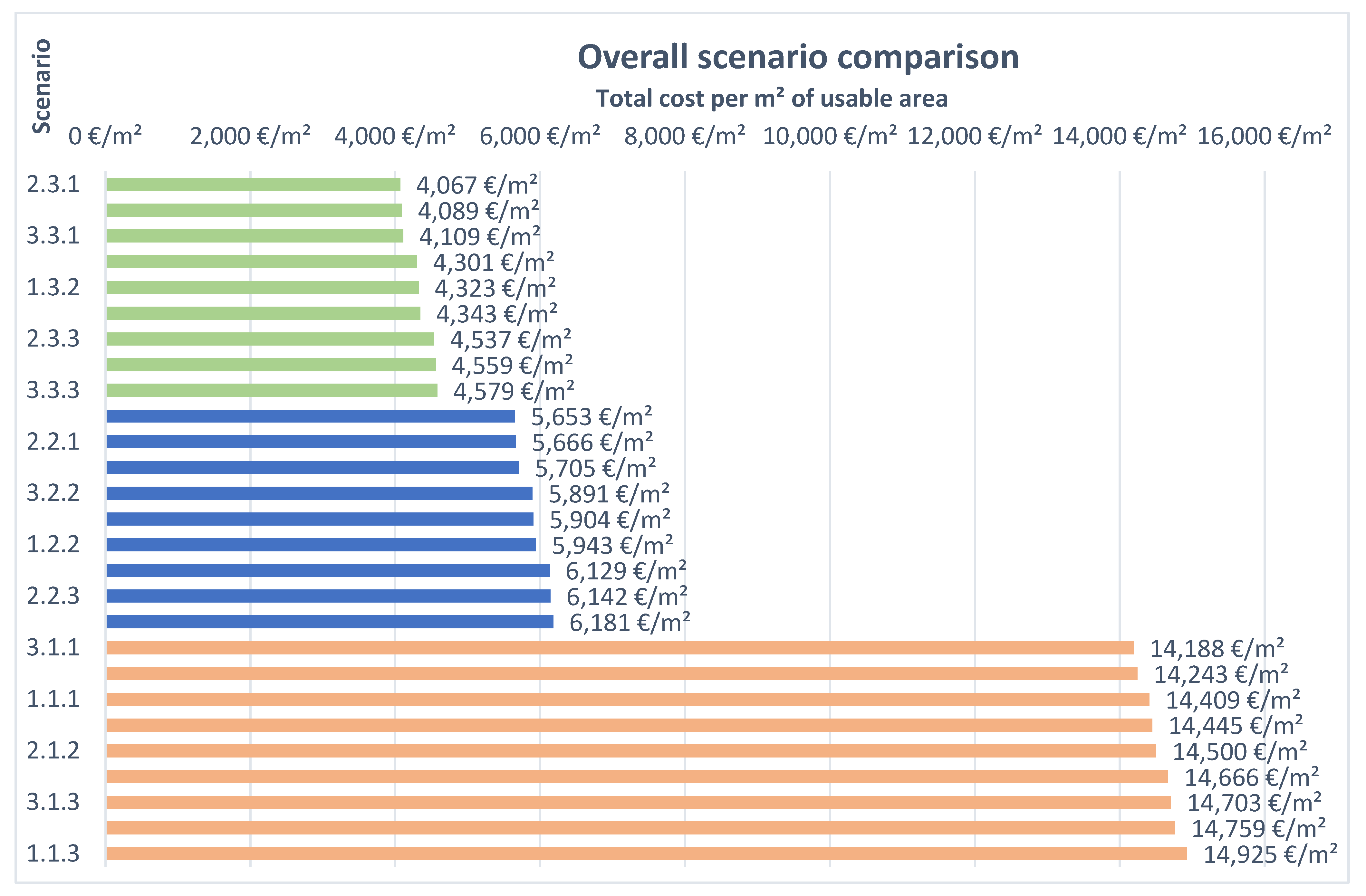Click the 14,409 €/m² data label
Image resolution: width=1366 pixels, height=896 pixels.
coord(1232,700)
